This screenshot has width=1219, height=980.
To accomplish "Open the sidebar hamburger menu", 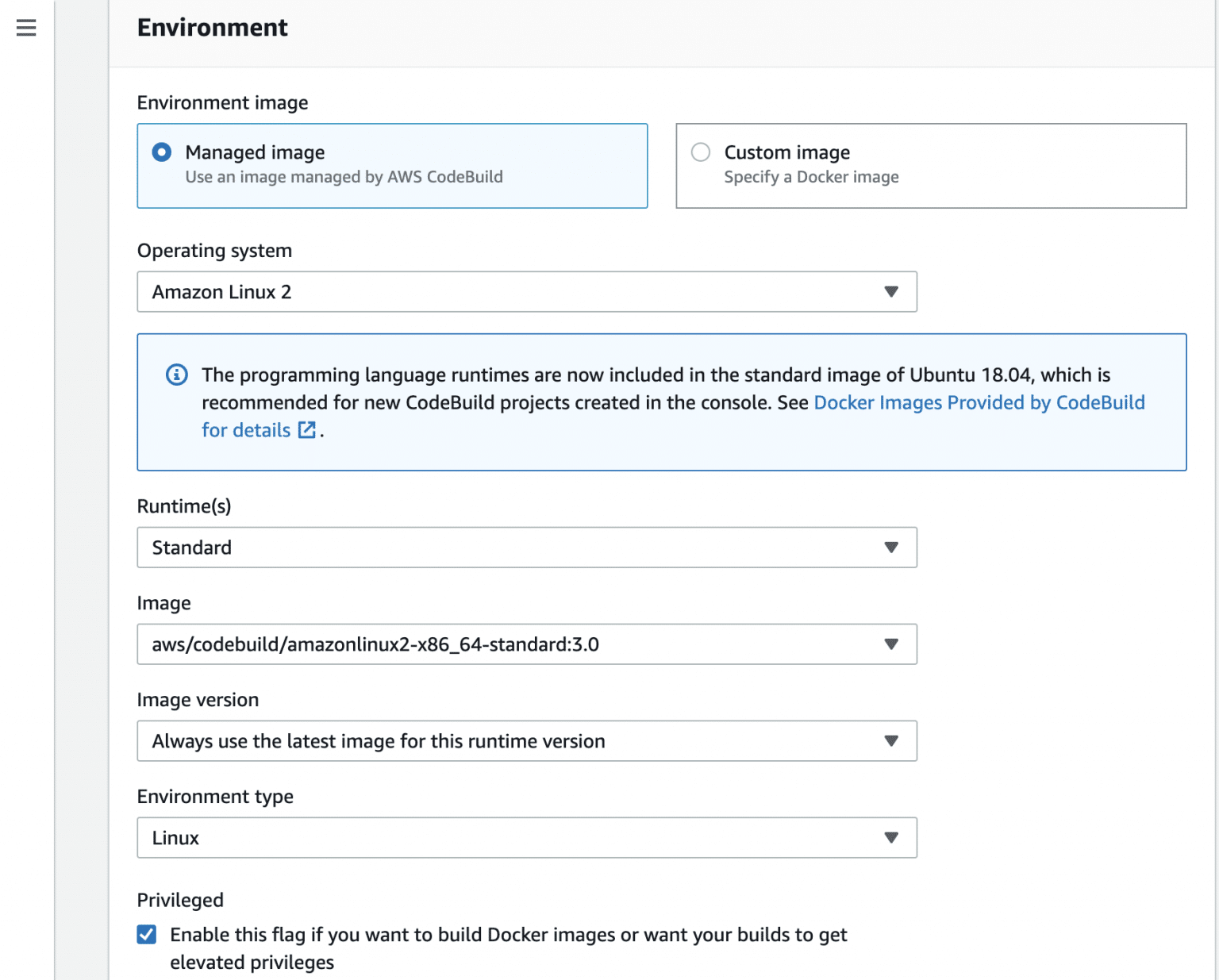I will [26, 28].
